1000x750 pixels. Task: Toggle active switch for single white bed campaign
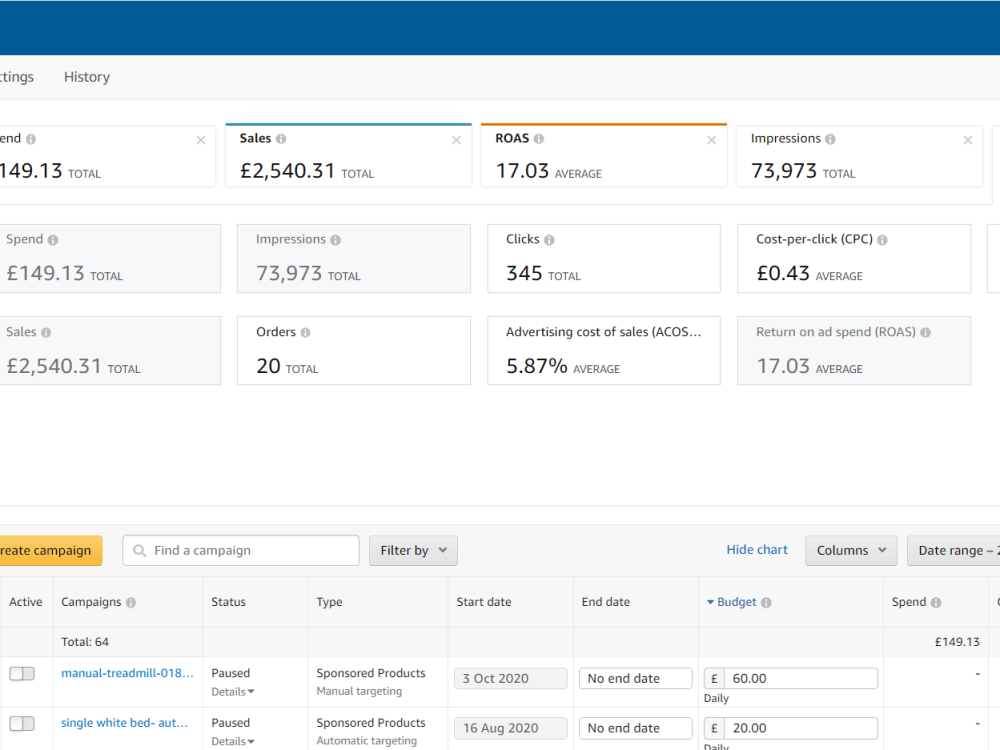[x=22, y=723]
